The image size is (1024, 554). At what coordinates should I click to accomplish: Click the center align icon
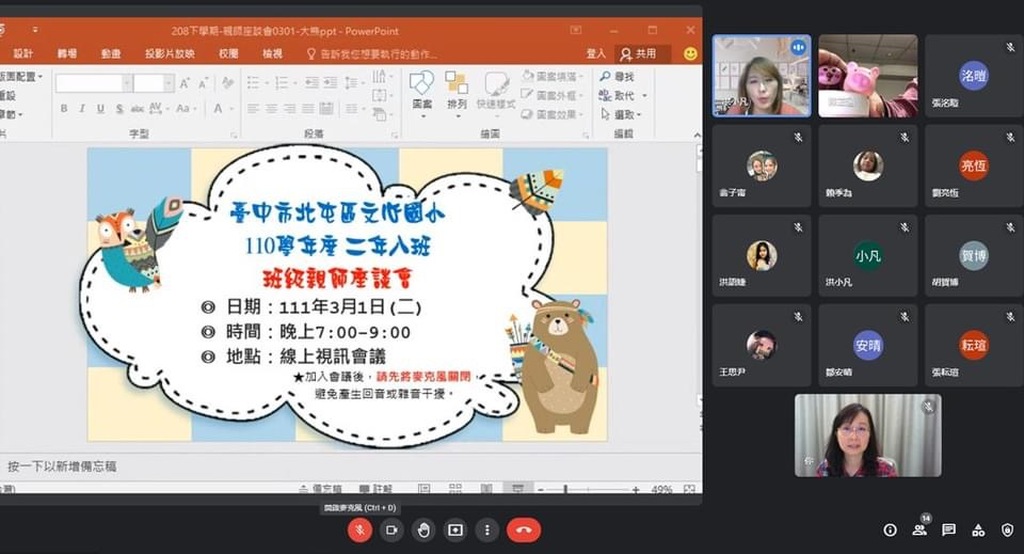[272, 108]
